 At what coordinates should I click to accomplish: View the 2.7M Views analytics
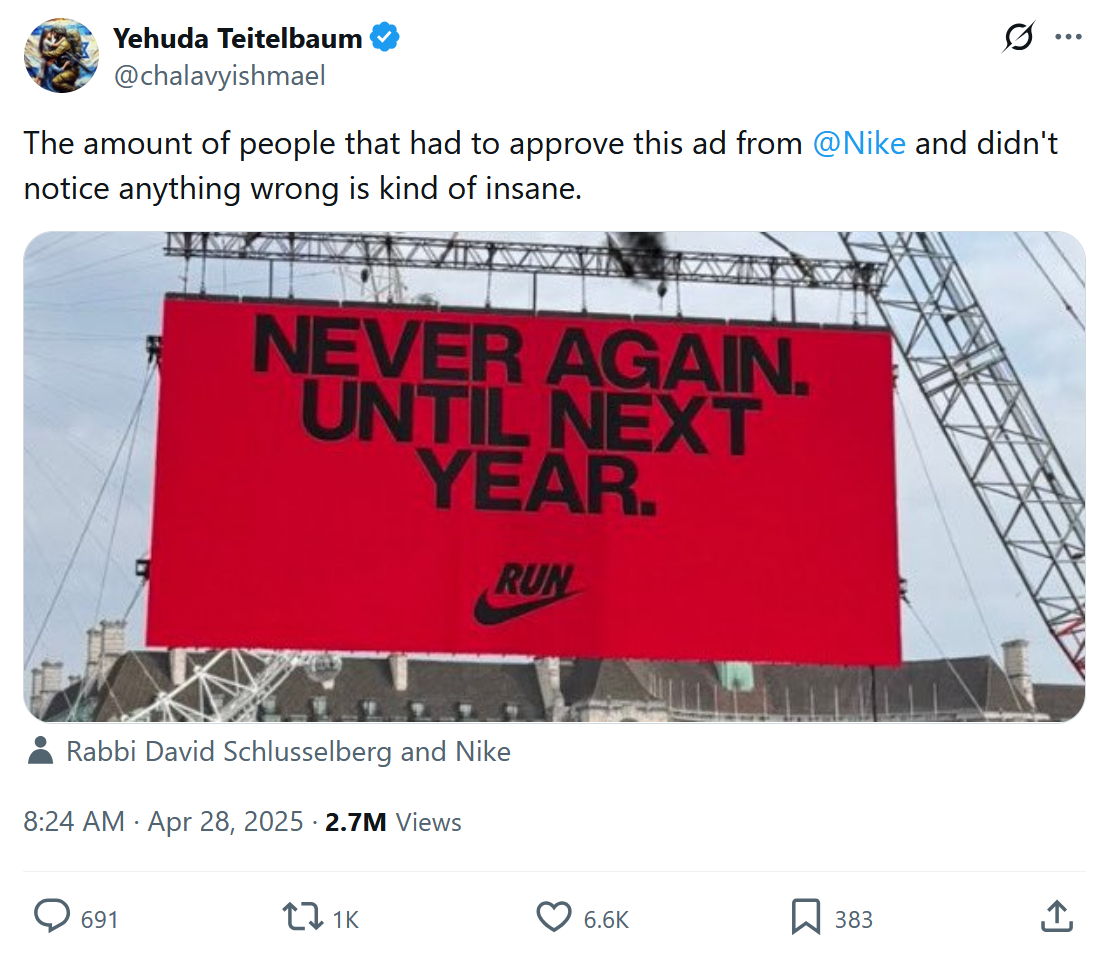click(x=393, y=822)
